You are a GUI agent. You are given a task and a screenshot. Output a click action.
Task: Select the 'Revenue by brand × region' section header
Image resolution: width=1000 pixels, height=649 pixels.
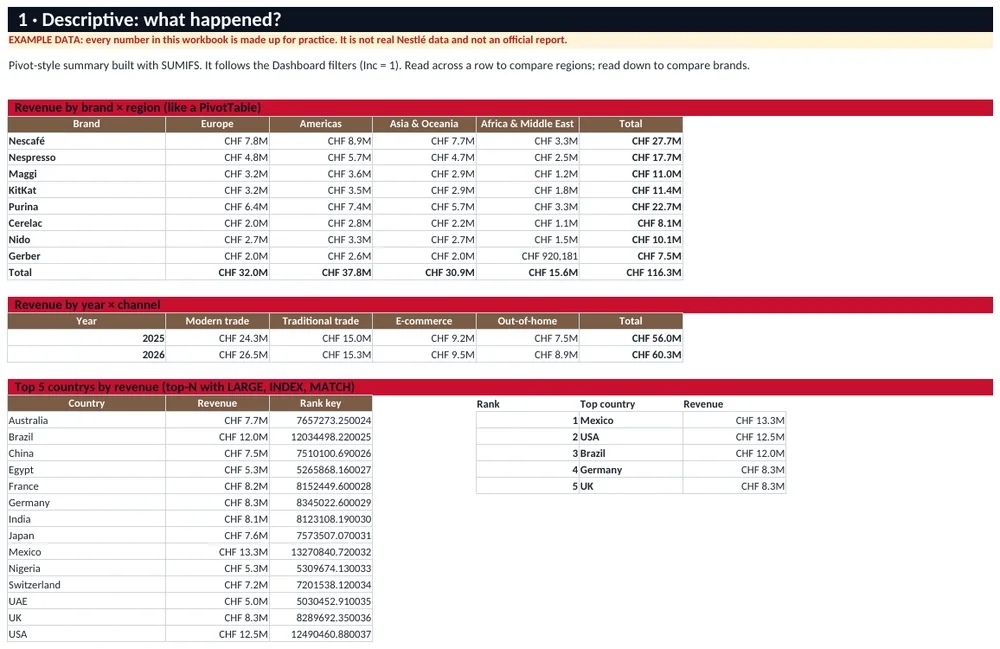click(x=500, y=108)
